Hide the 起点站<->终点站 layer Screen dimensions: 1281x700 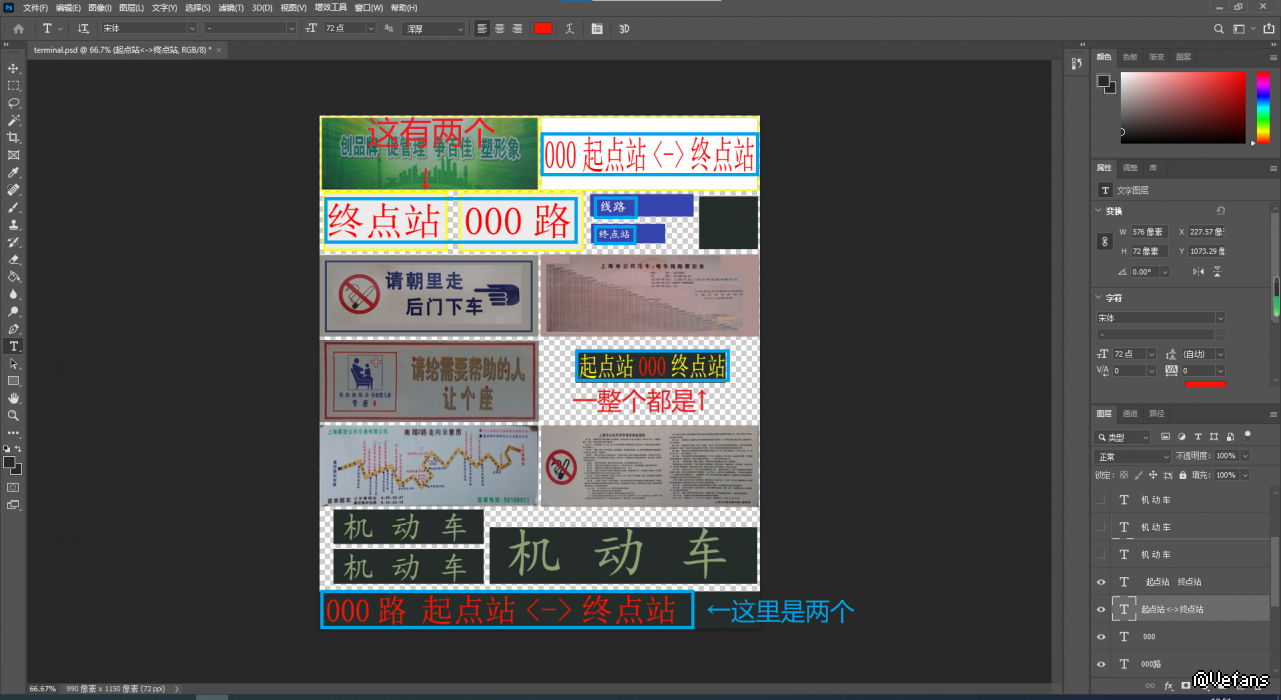coord(1101,609)
